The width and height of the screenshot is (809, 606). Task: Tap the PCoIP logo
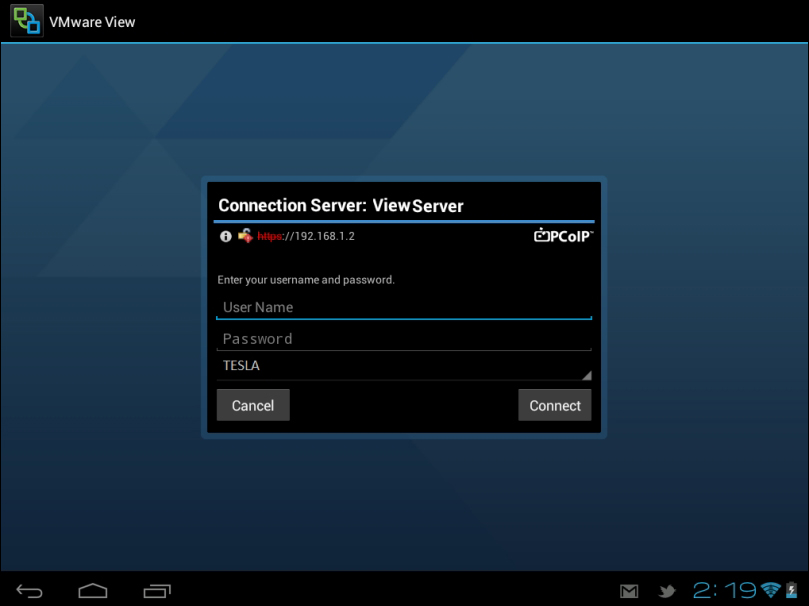563,236
